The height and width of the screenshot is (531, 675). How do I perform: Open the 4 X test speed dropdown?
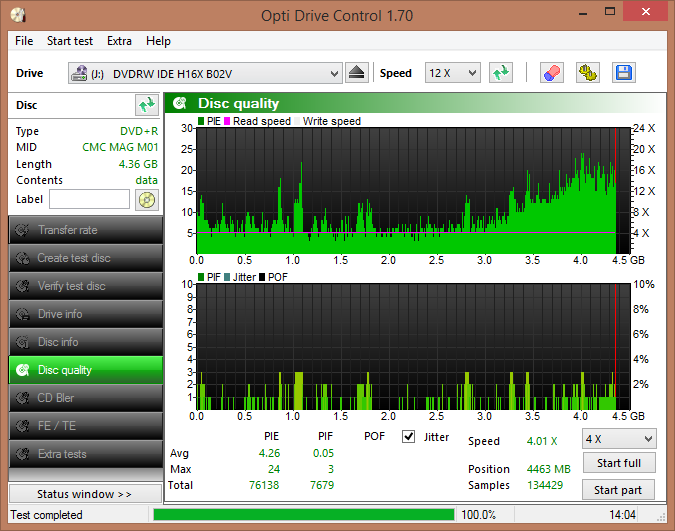(619, 439)
